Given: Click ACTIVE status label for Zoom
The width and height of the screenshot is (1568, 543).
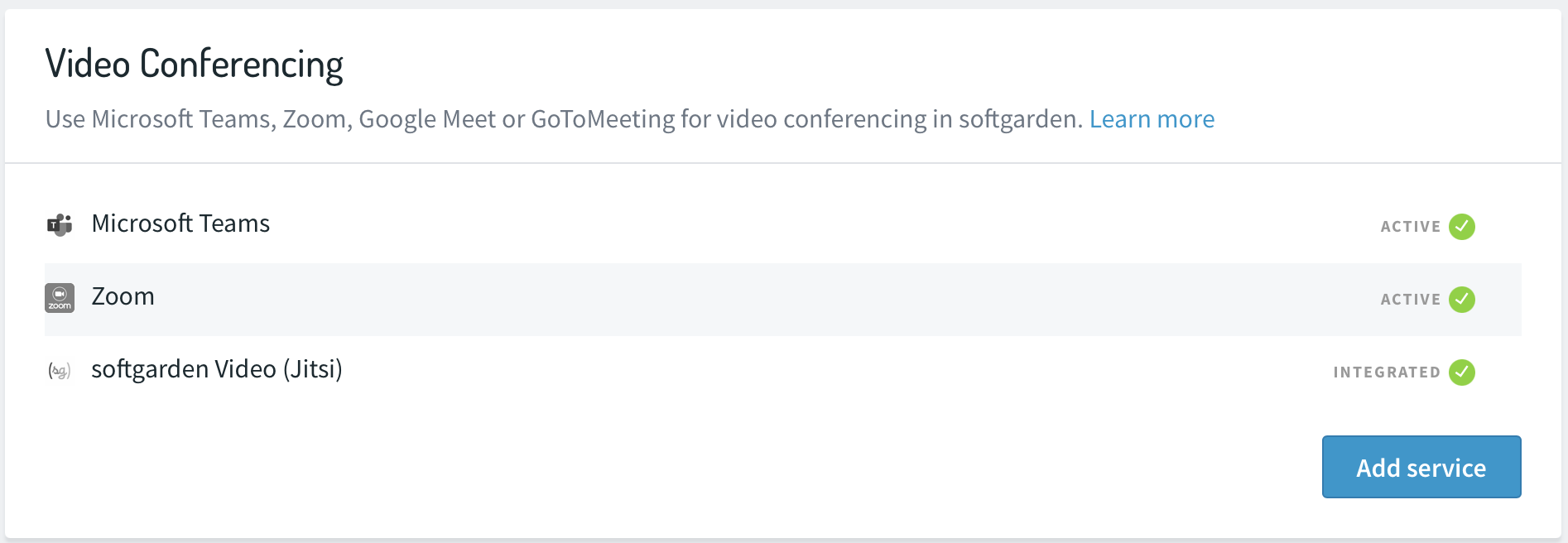Looking at the screenshot, I should (1411, 300).
